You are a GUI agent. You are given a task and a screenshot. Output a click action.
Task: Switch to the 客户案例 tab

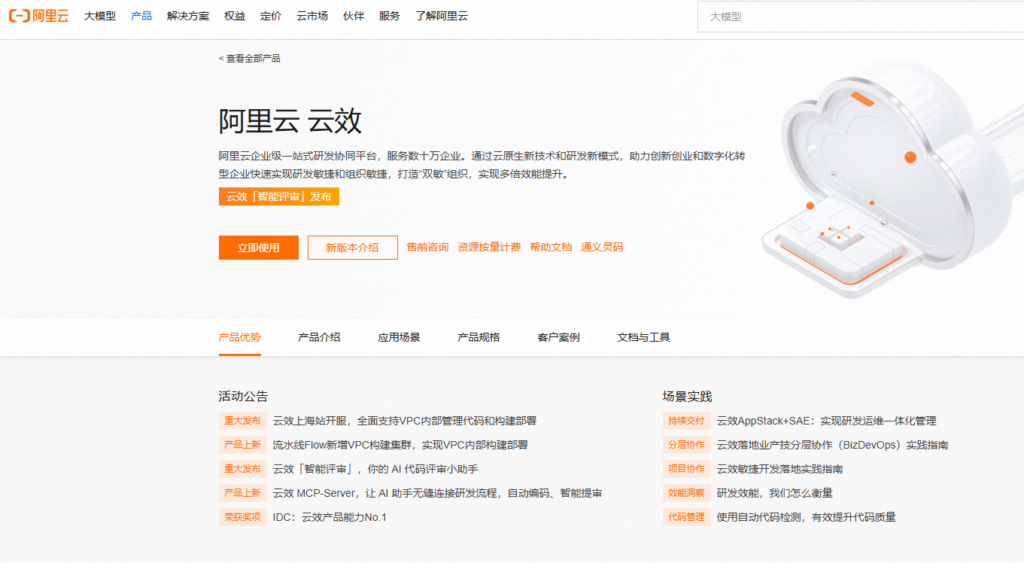point(558,337)
